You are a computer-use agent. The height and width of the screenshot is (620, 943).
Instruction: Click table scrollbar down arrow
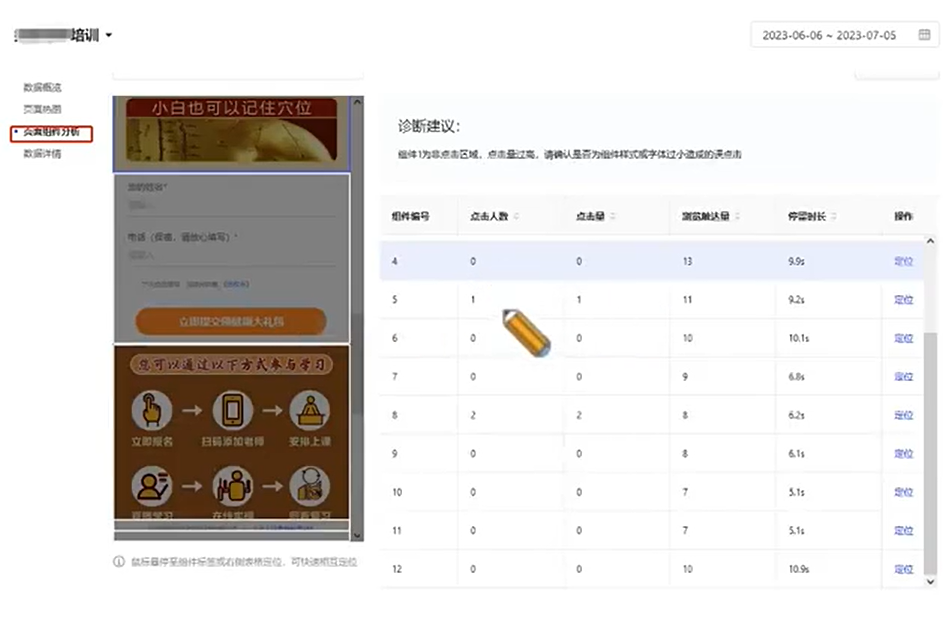click(930, 582)
